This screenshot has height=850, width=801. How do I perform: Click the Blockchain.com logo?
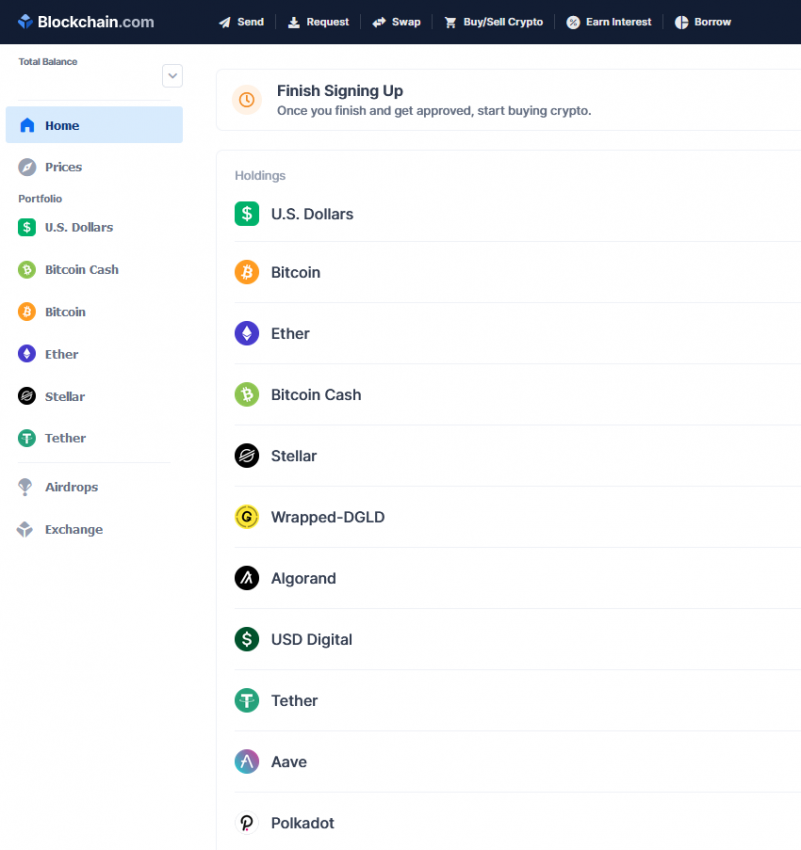point(85,22)
